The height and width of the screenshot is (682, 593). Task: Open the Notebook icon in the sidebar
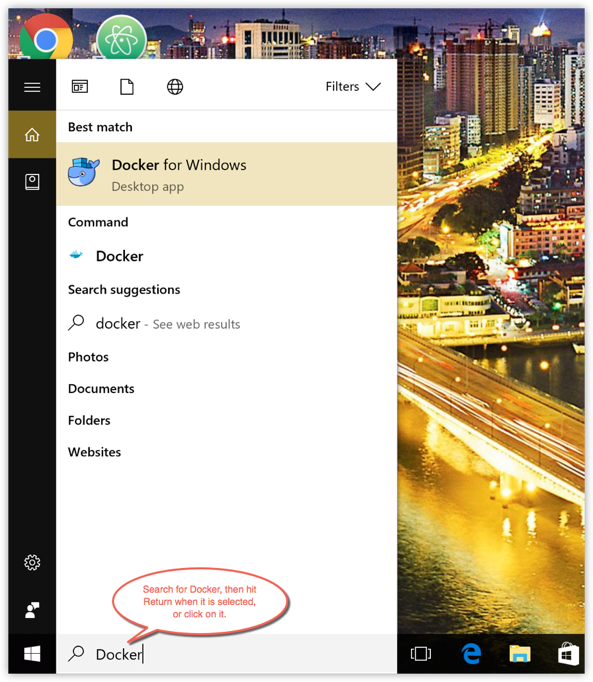tap(32, 182)
